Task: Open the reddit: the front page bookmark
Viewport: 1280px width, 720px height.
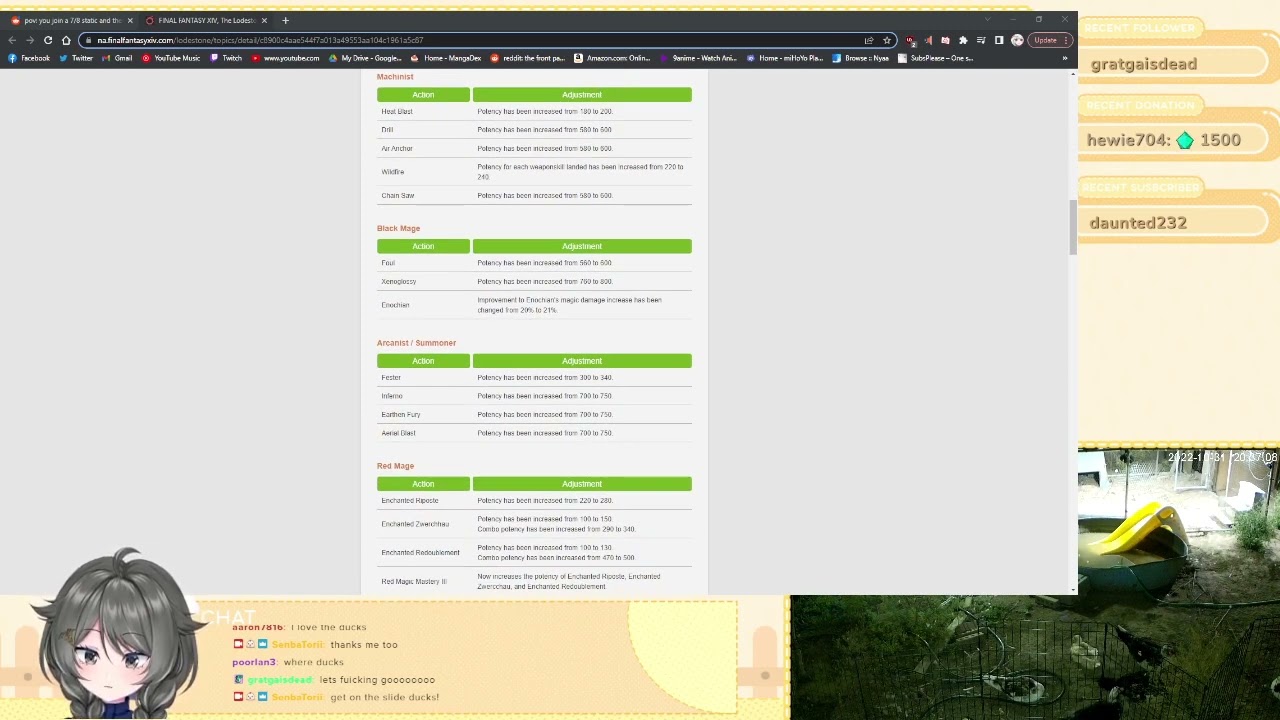Action: [x=528, y=58]
